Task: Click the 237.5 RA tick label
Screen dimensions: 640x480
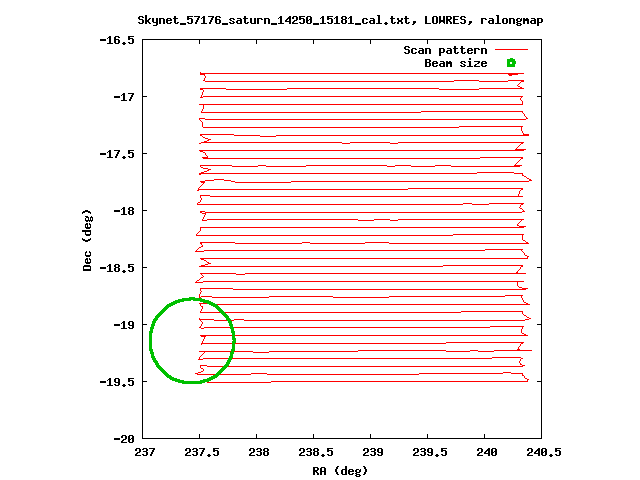Action: (202, 452)
